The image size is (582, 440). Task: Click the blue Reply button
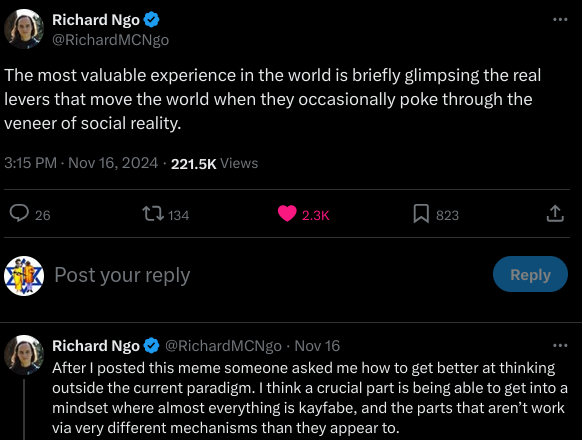[530, 274]
